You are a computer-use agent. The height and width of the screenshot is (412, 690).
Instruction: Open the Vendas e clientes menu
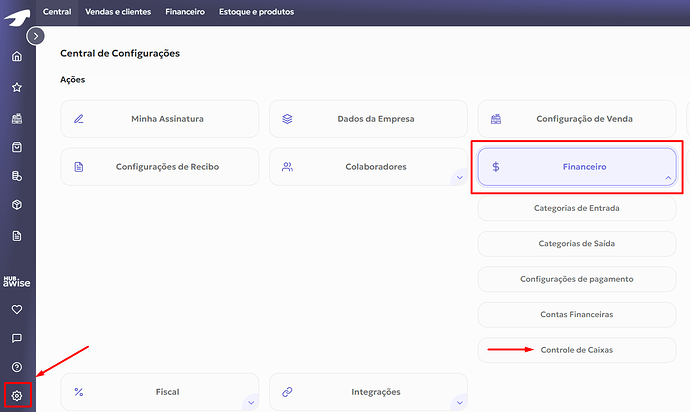pos(118,12)
